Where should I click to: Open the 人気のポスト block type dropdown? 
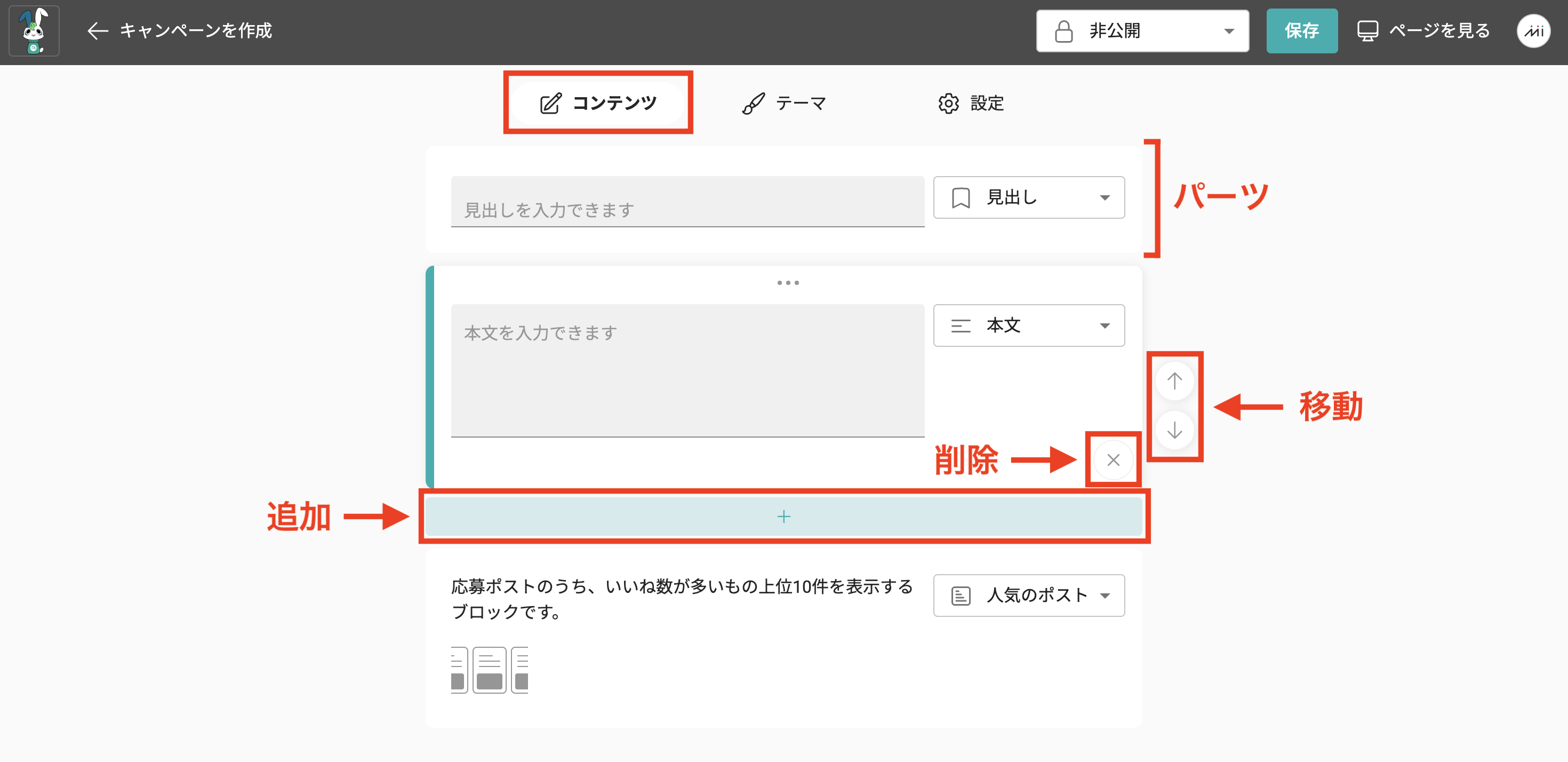(1029, 595)
